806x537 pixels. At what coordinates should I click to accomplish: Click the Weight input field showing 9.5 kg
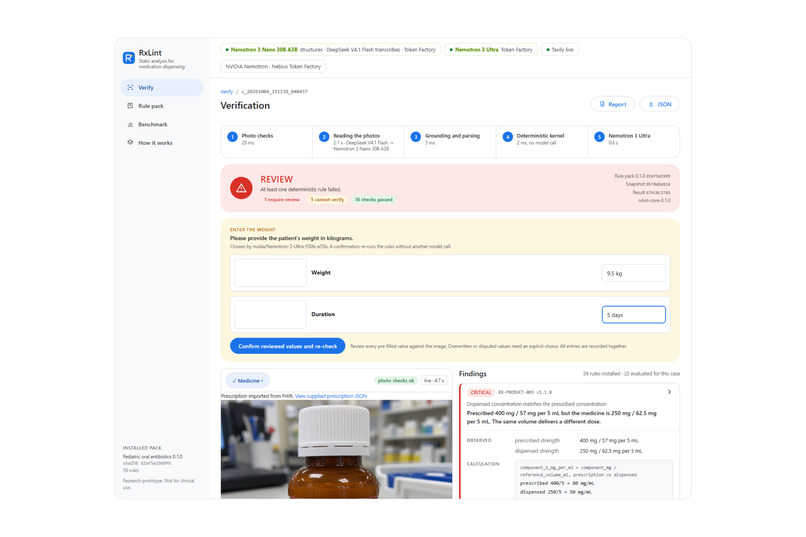point(633,273)
